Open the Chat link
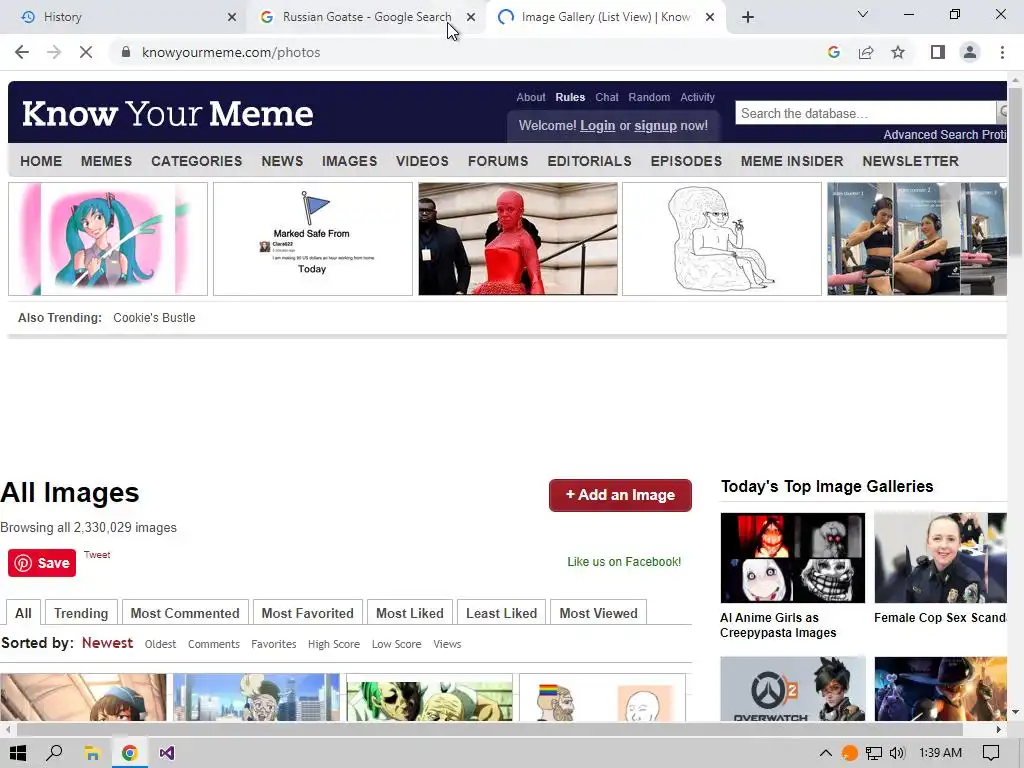This screenshot has width=1024, height=768. [x=607, y=97]
